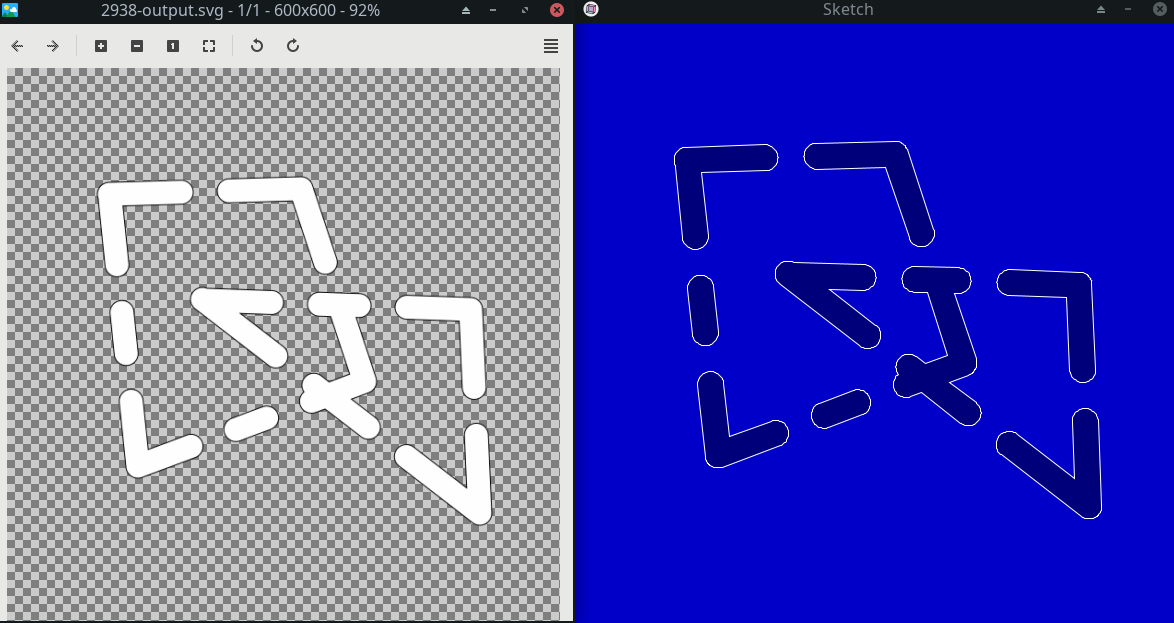Close the 2938-output.svg viewer window
Screen dimensions: 1174x623
(557, 10)
